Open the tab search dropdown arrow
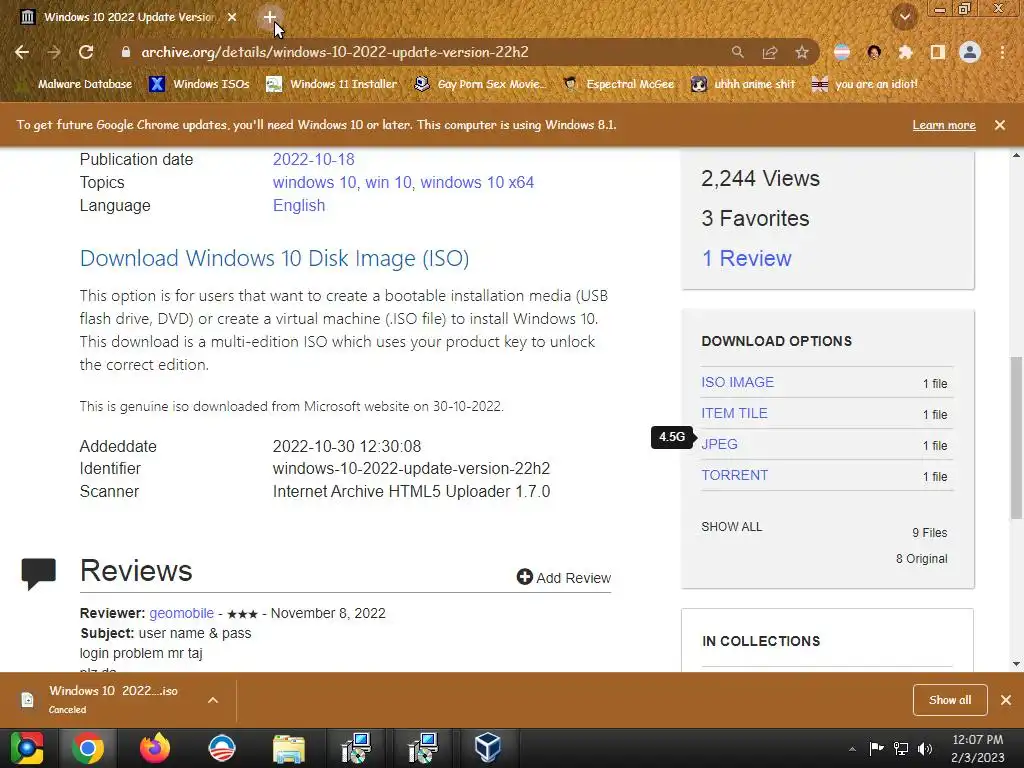 pos(905,17)
